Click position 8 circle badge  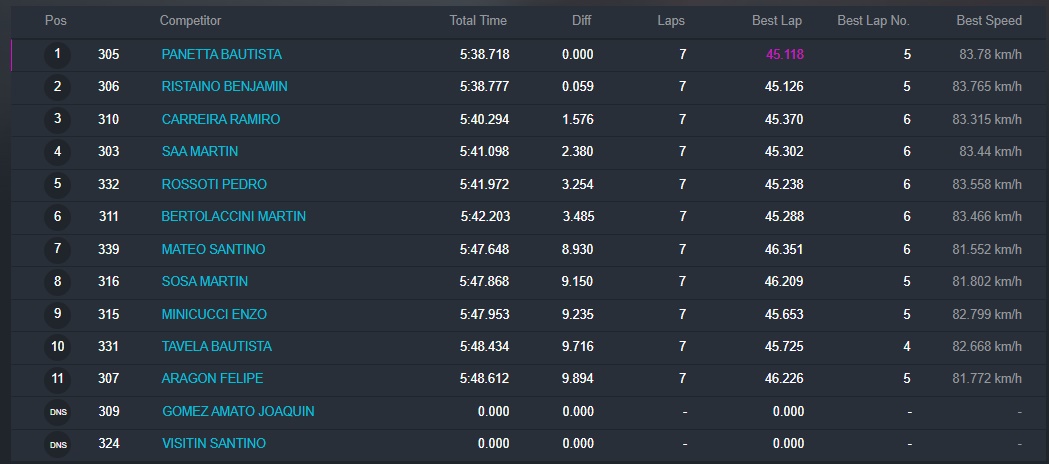click(57, 282)
